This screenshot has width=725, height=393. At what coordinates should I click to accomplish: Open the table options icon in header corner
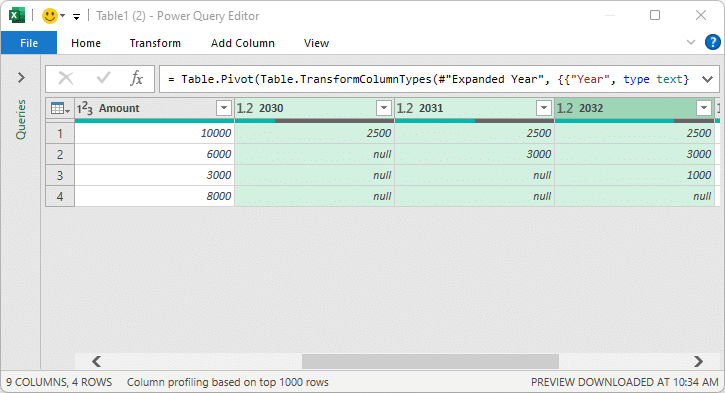tap(60, 109)
